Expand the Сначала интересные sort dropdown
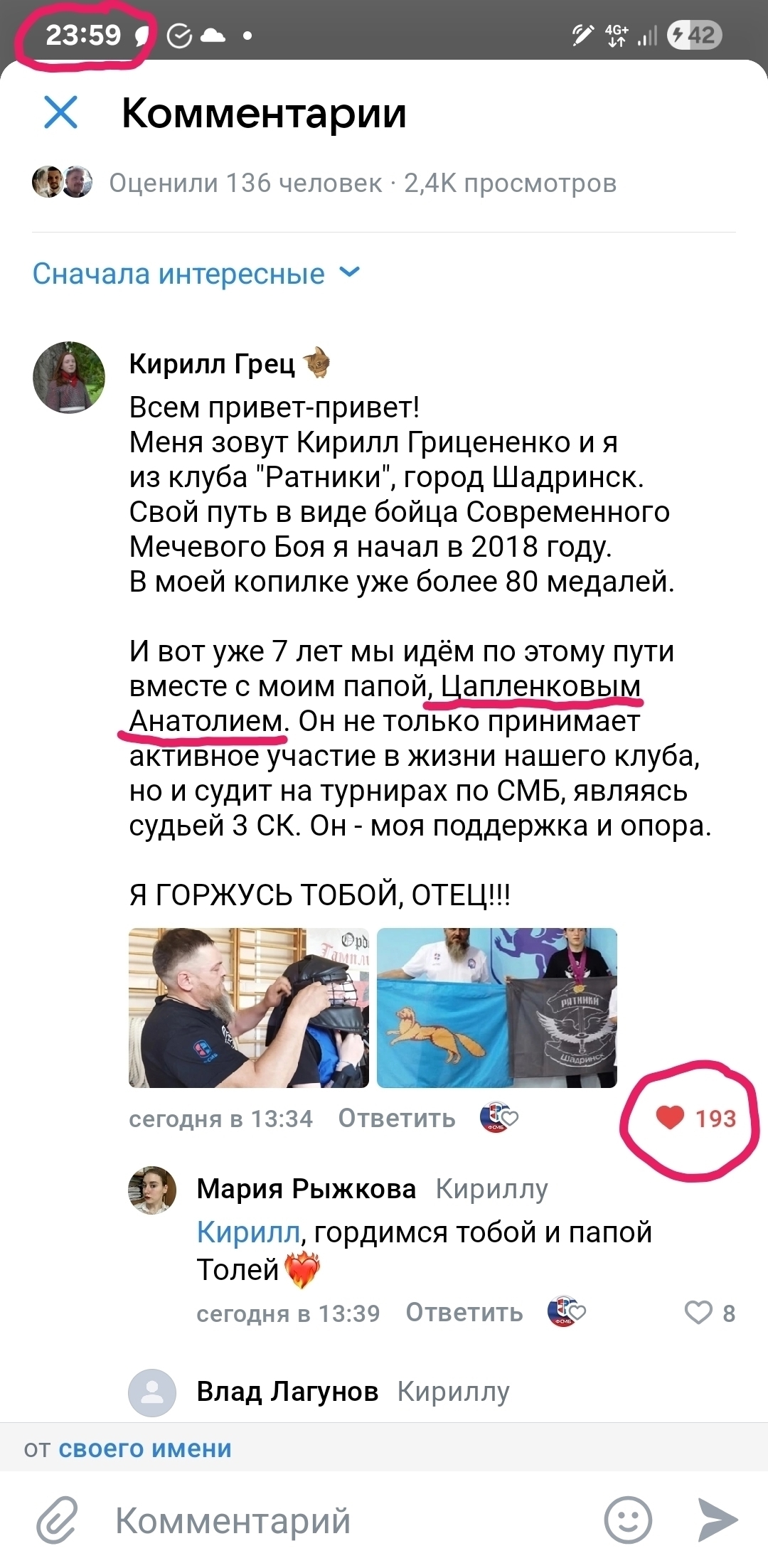This screenshot has height=1568, width=768. pos(197,274)
